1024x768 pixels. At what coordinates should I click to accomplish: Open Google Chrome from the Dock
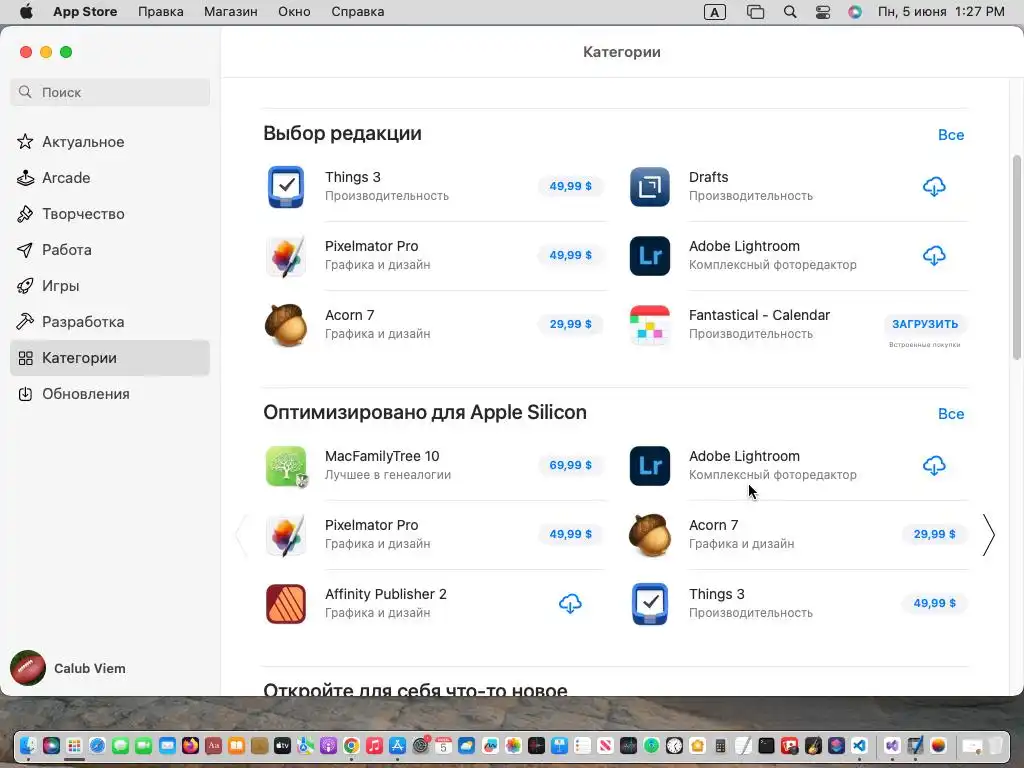tap(351, 745)
